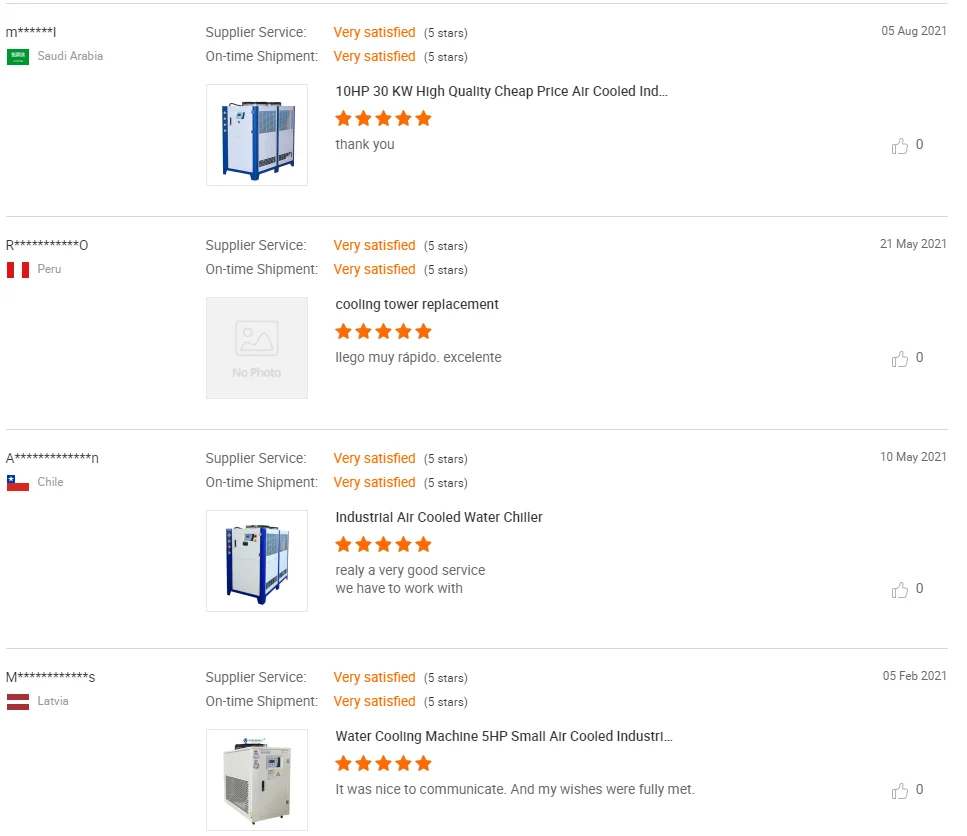View the 5HP Water Cooling Machine photo

[x=257, y=780]
